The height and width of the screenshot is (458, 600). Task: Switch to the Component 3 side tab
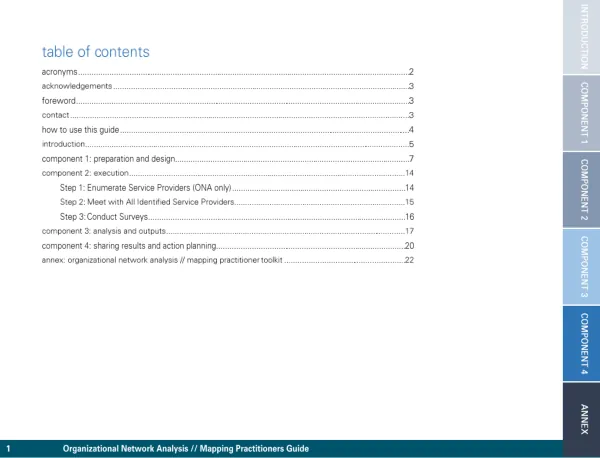(x=581, y=267)
